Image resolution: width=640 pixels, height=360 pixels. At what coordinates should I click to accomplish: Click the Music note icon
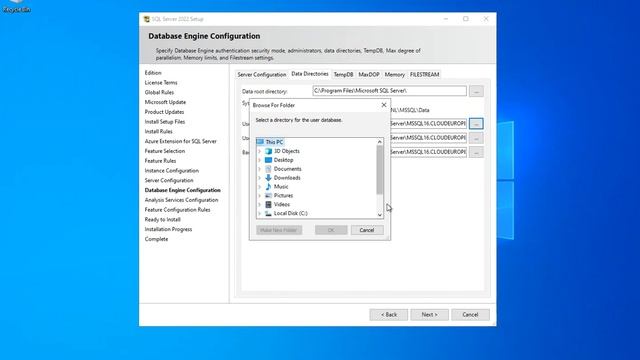268,187
